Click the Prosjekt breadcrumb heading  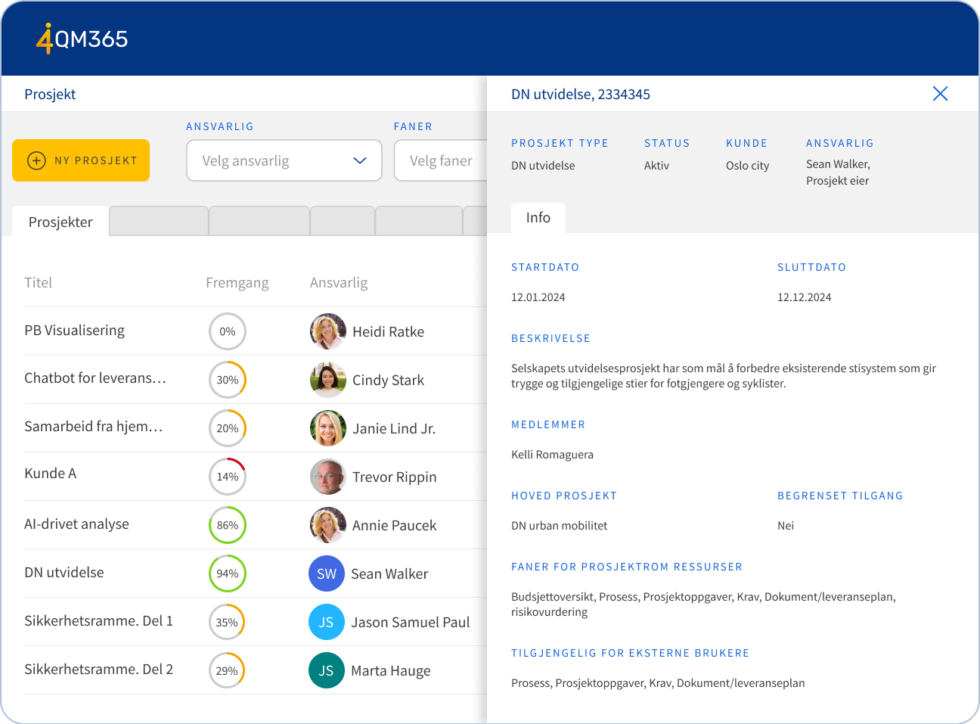(x=50, y=94)
